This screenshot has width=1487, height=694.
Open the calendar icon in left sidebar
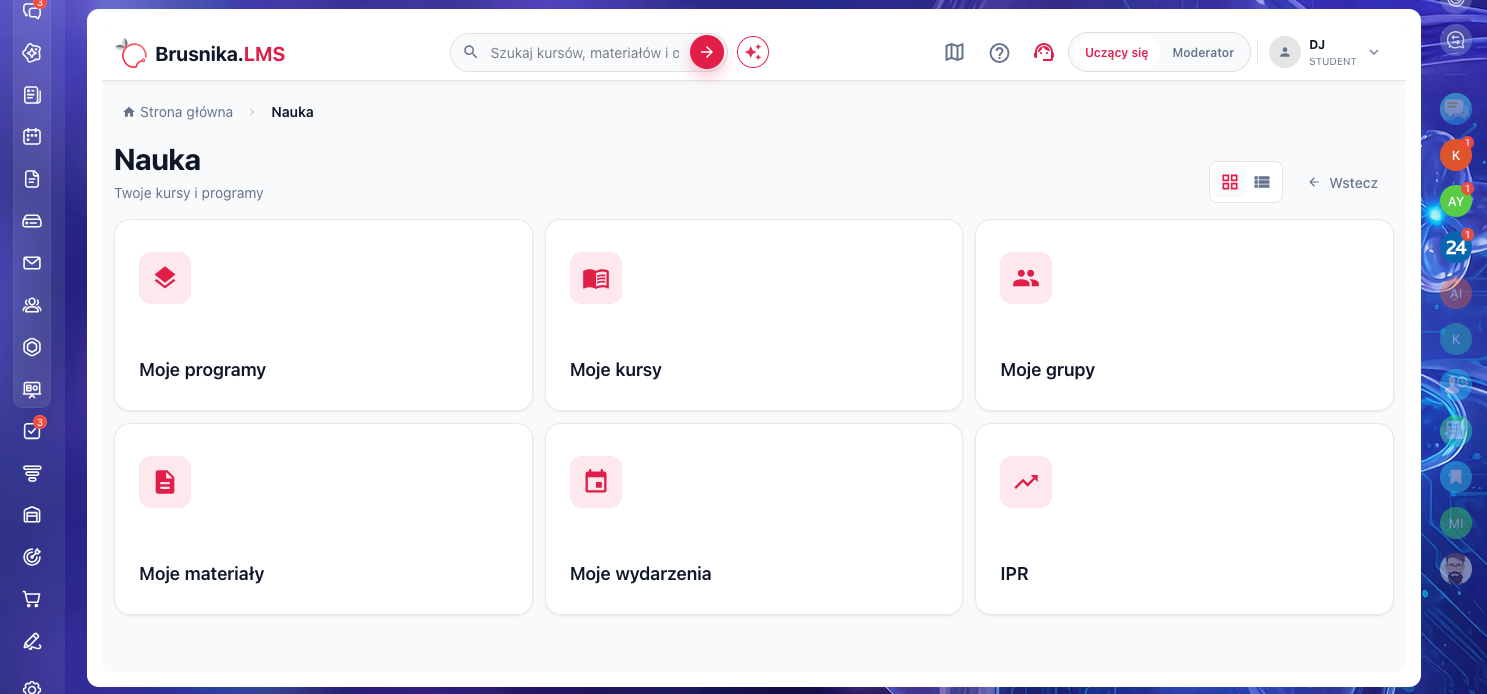[32, 137]
